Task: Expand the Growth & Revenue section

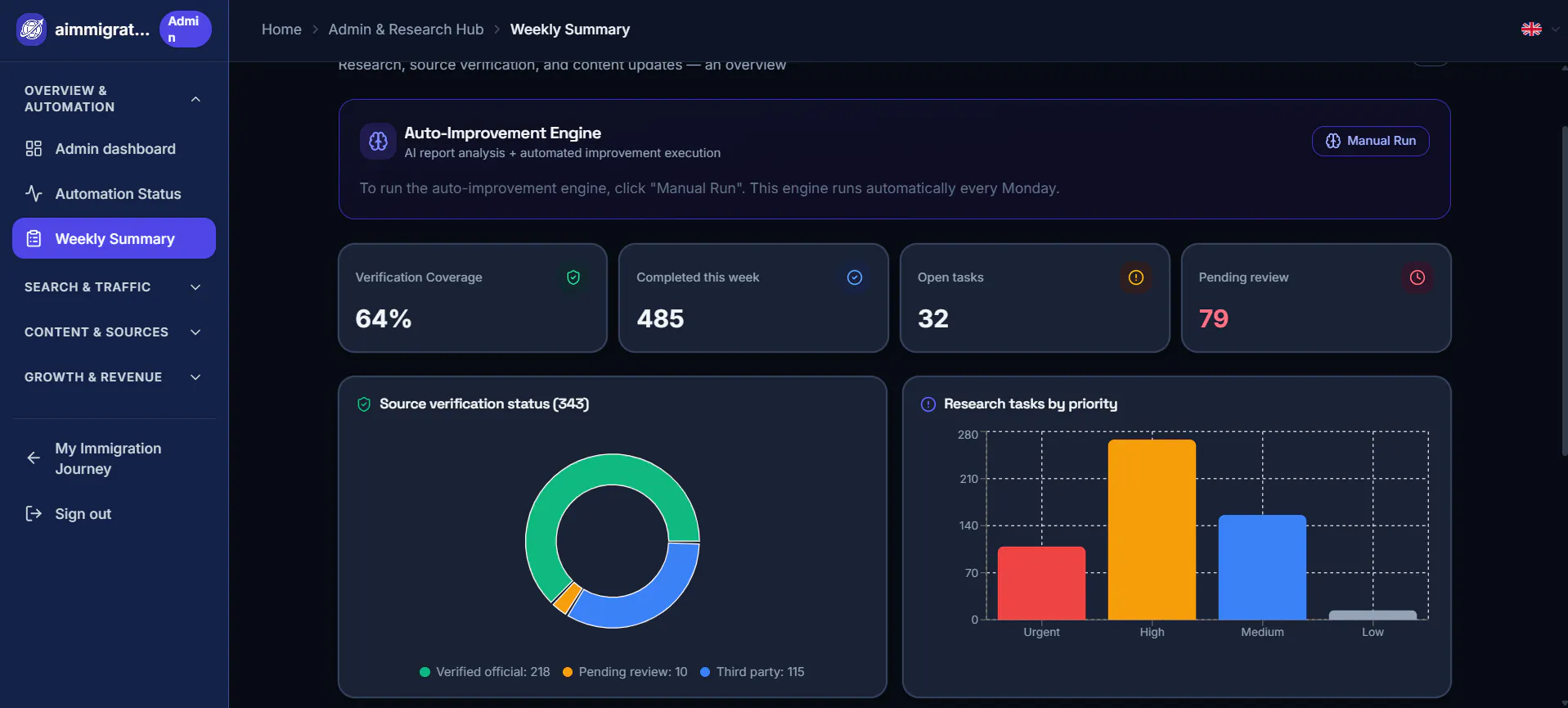Action: (x=195, y=377)
